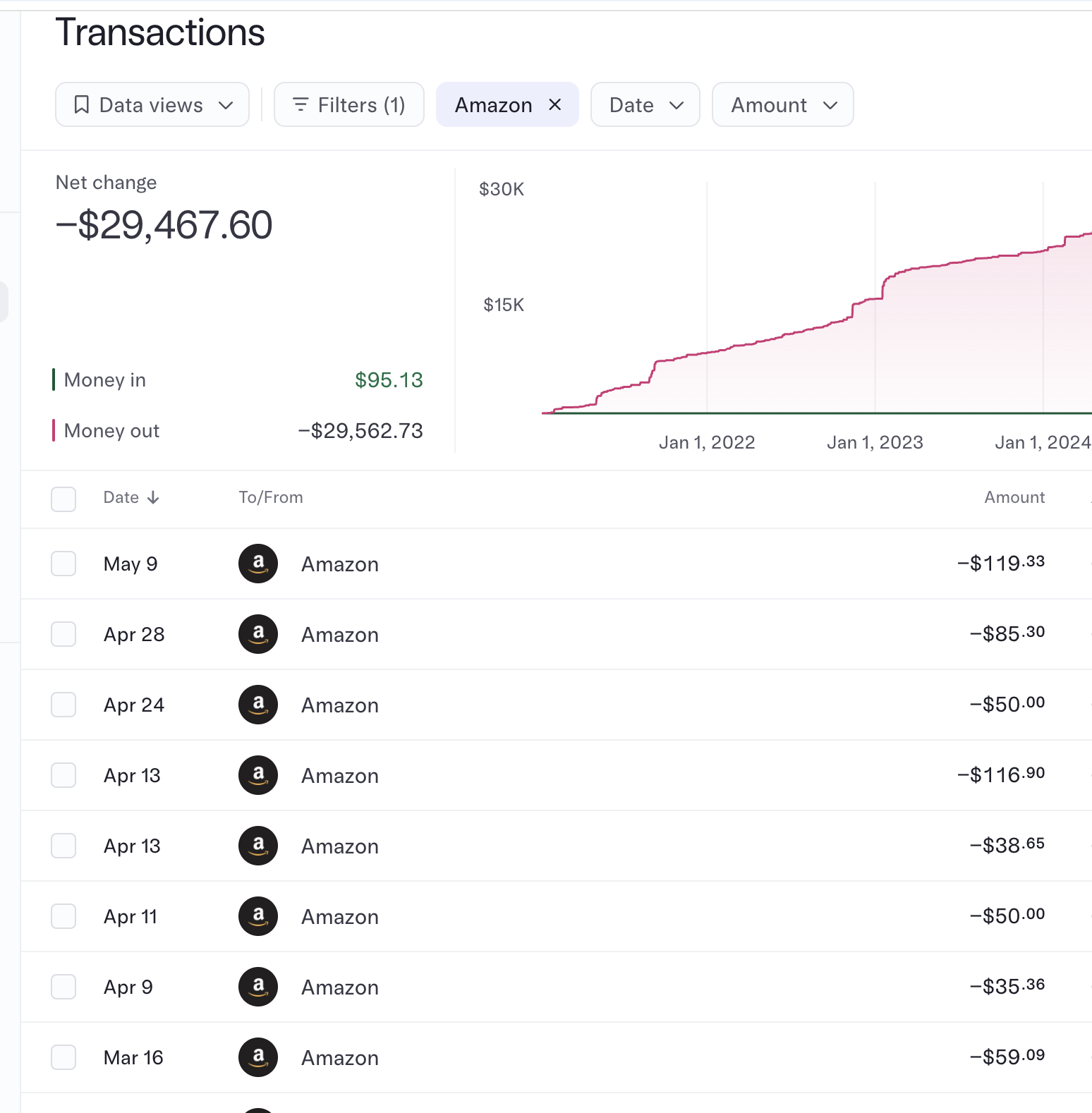Click the −$59.09 amount
This screenshot has height=1113, width=1092.
click(1007, 1057)
